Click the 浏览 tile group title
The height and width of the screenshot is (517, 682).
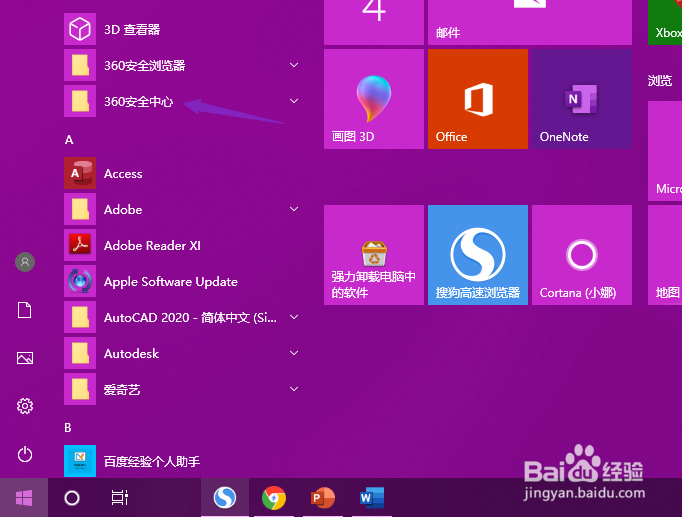click(660, 80)
